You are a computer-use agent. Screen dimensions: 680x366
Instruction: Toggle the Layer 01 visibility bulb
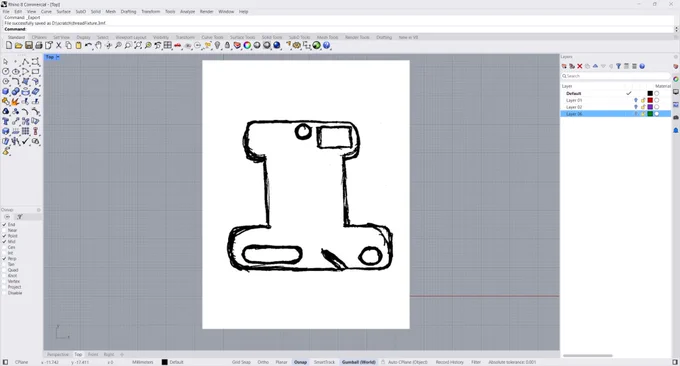pyautogui.click(x=636, y=100)
